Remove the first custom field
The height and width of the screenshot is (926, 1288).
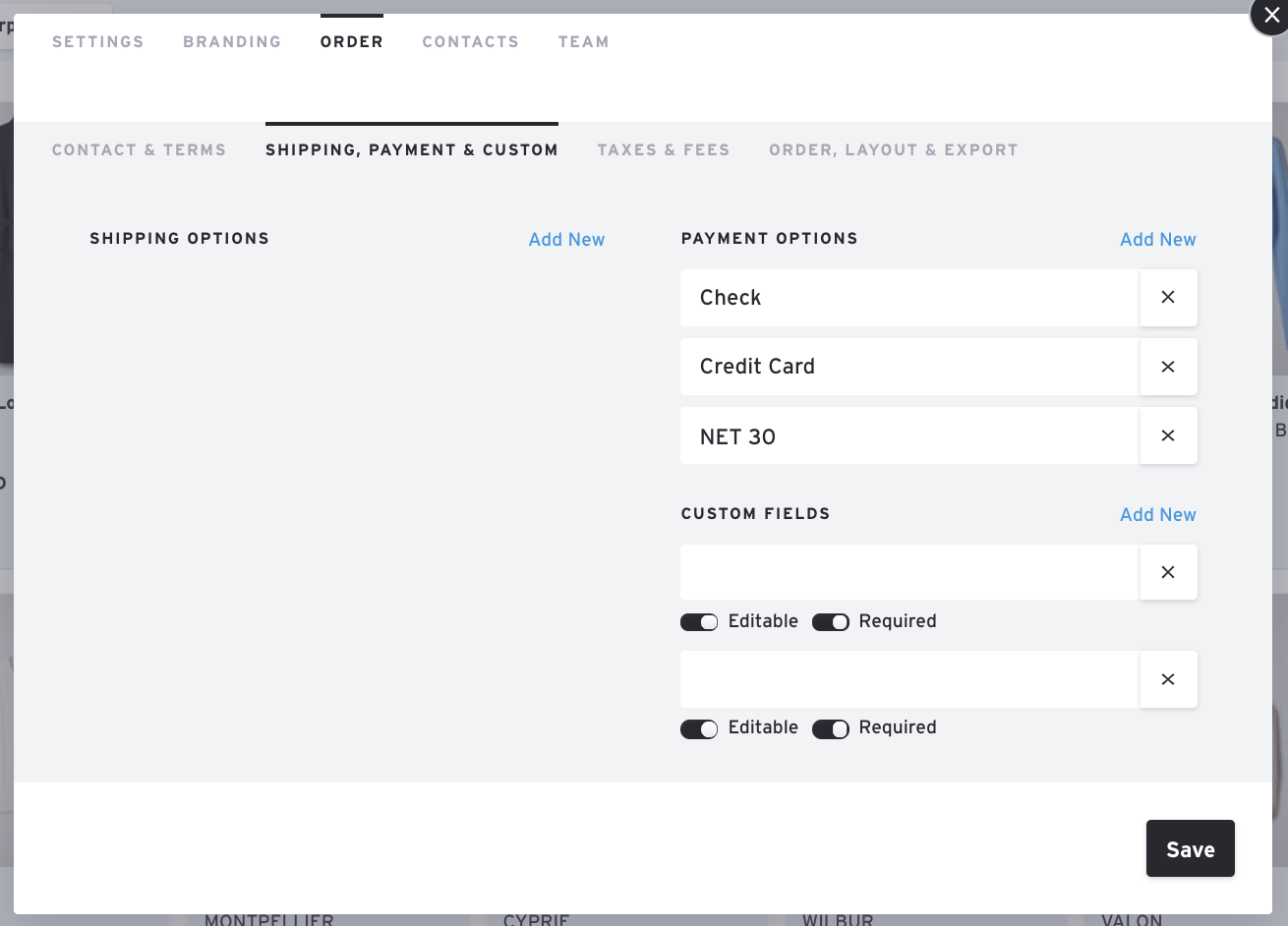click(1168, 571)
